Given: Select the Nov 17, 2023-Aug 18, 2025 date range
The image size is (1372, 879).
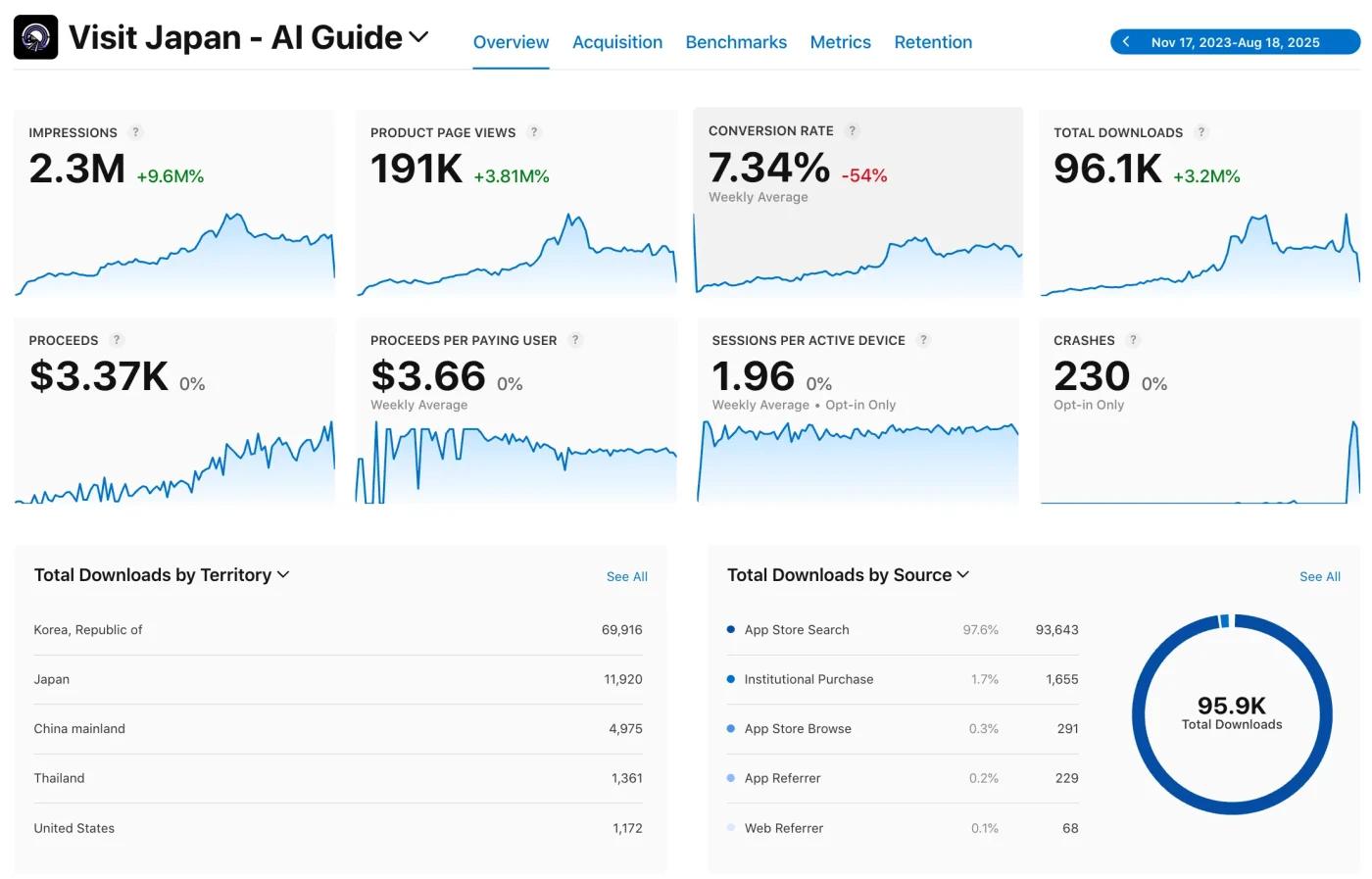Looking at the screenshot, I should pyautogui.click(x=1235, y=42).
